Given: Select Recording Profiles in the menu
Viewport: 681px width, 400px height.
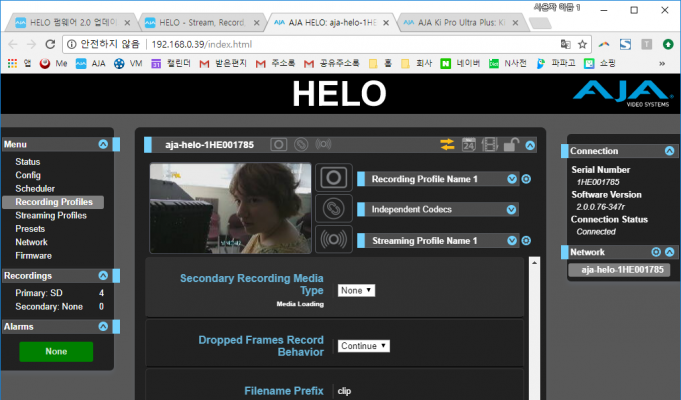Looking at the screenshot, I should [54, 202].
